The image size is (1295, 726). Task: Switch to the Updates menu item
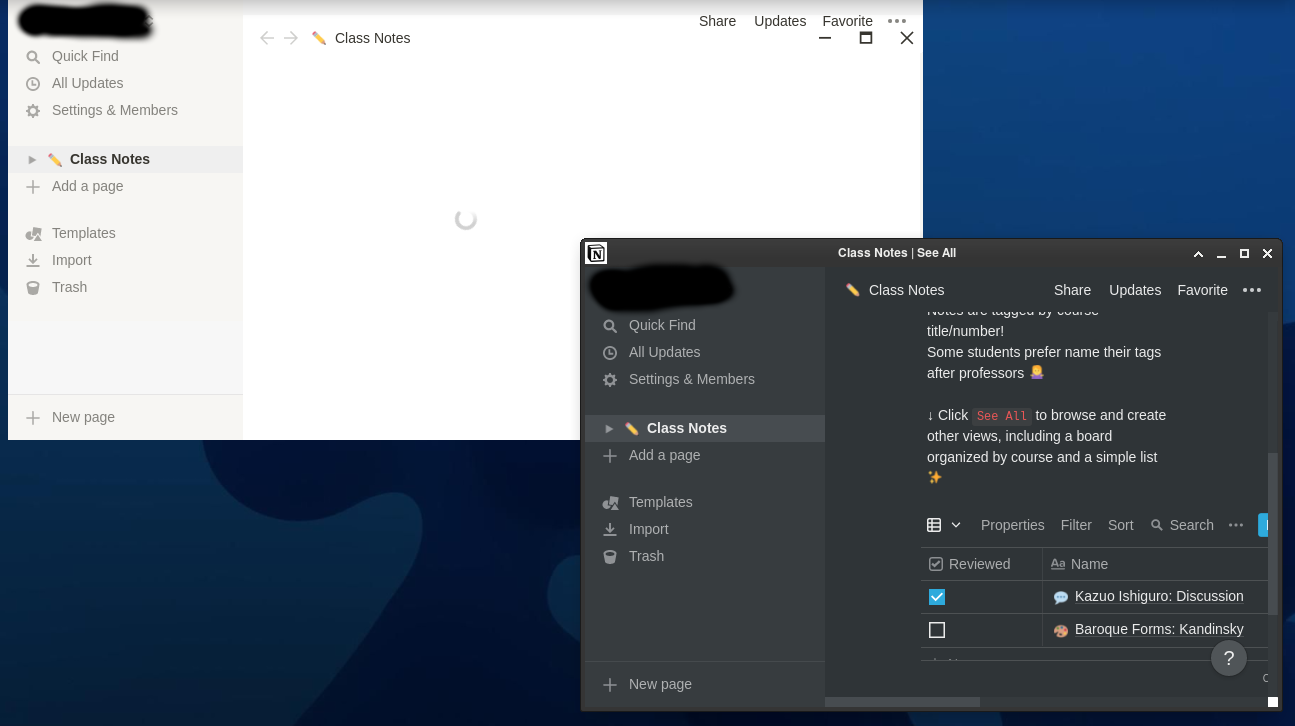[x=1135, y=290]
